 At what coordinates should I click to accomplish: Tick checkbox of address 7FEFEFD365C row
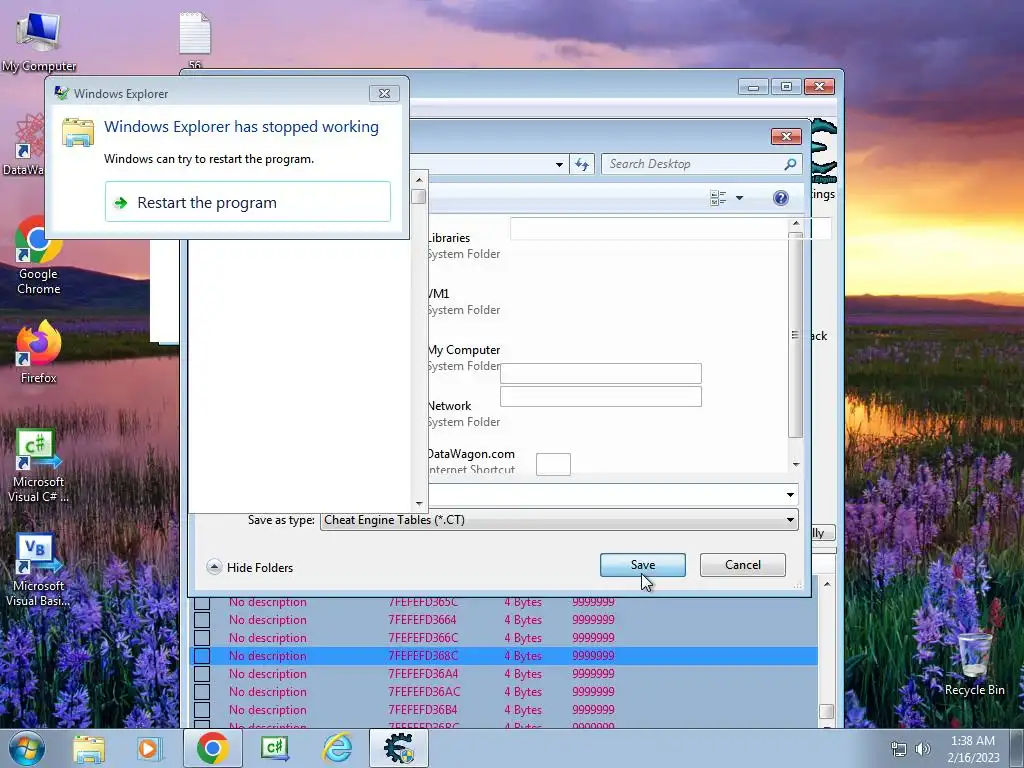[202, 602]
